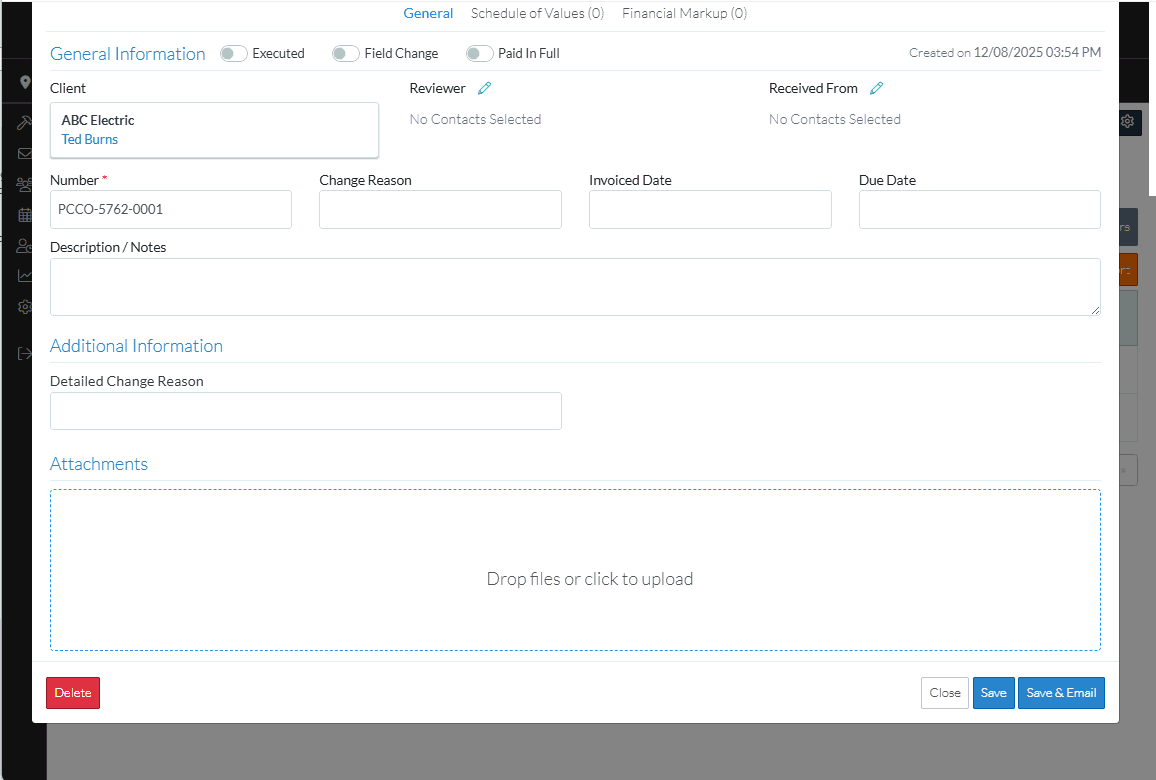The height and width of the screenshot is (780, 1156).
Task: Click the Invoiced Date field
Action: tap(710, 209)
